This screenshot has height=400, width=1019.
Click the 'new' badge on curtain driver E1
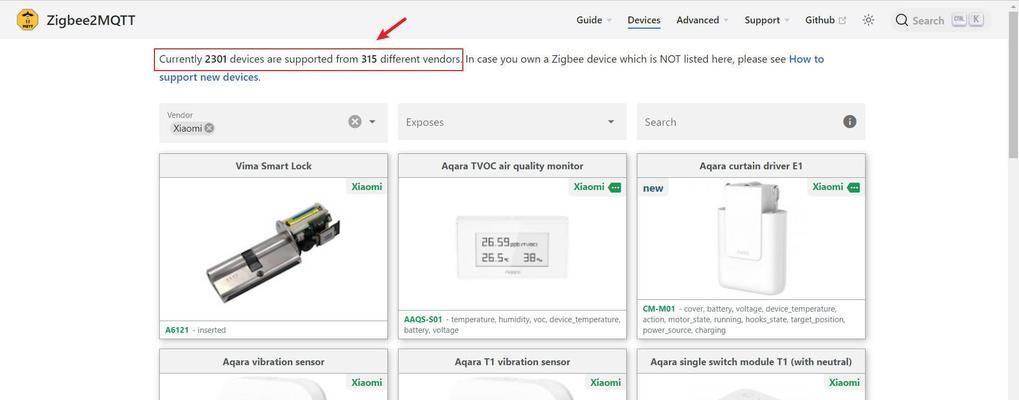(653, 188)
